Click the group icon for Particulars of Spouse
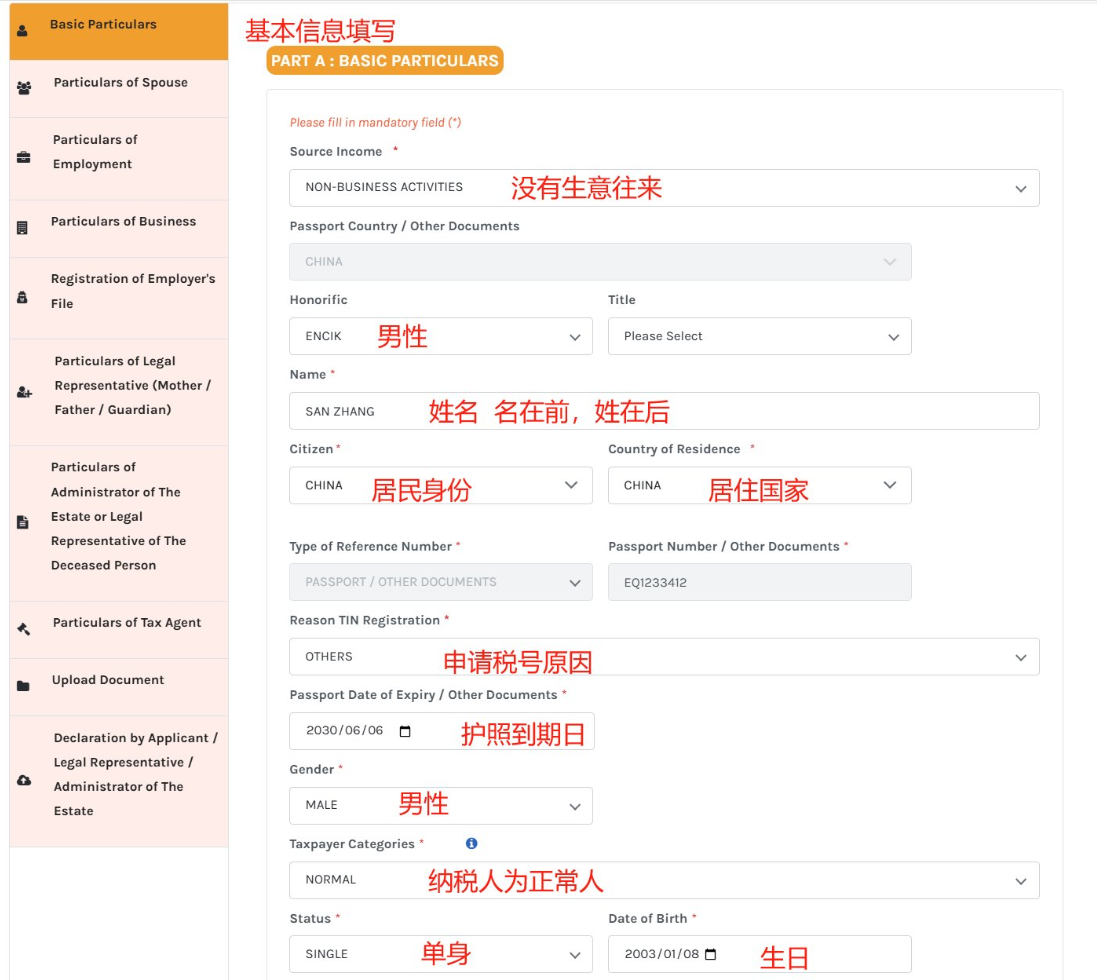The width and height of the screenshot is (1097, 980). click(24, 88)
